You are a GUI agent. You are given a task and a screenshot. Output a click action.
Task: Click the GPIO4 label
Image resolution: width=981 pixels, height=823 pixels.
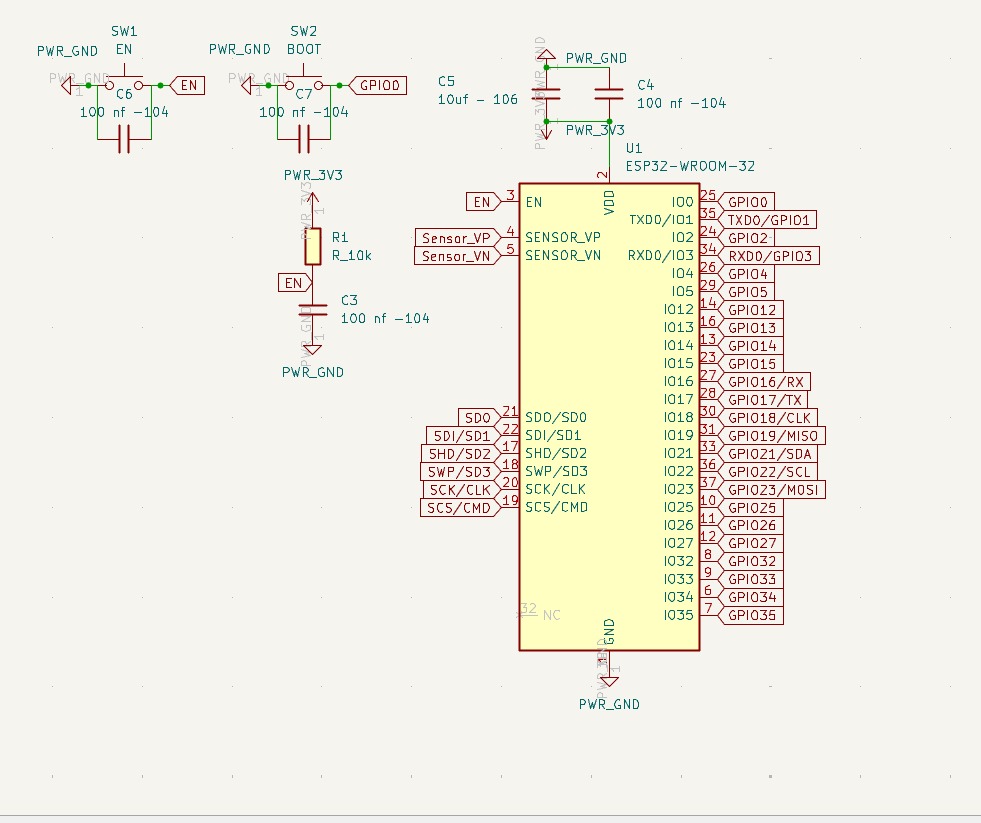746,274
